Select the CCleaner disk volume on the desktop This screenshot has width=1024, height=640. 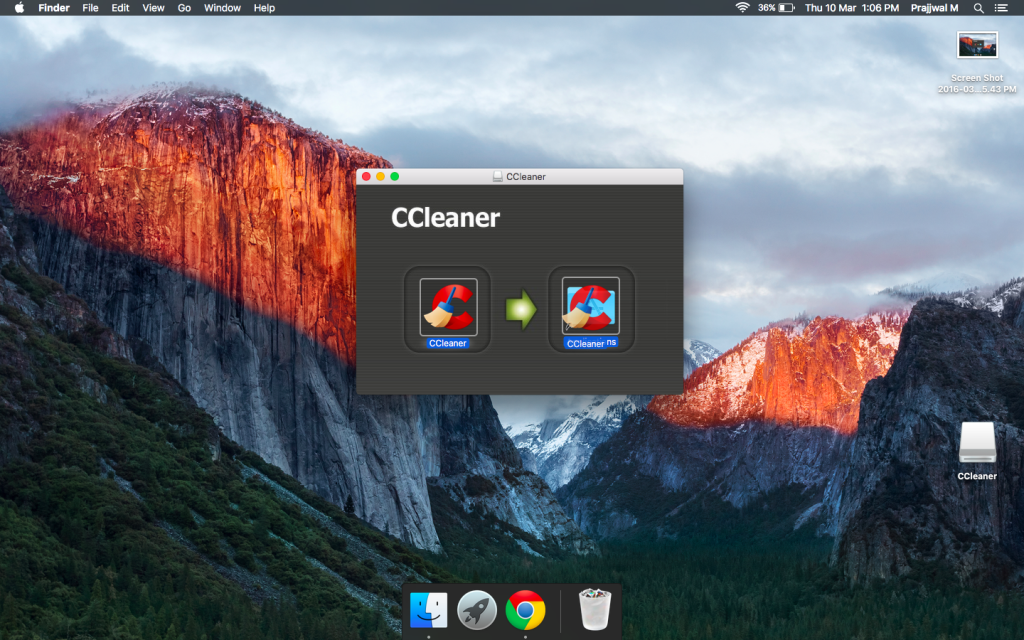click(x=977, y=443)
